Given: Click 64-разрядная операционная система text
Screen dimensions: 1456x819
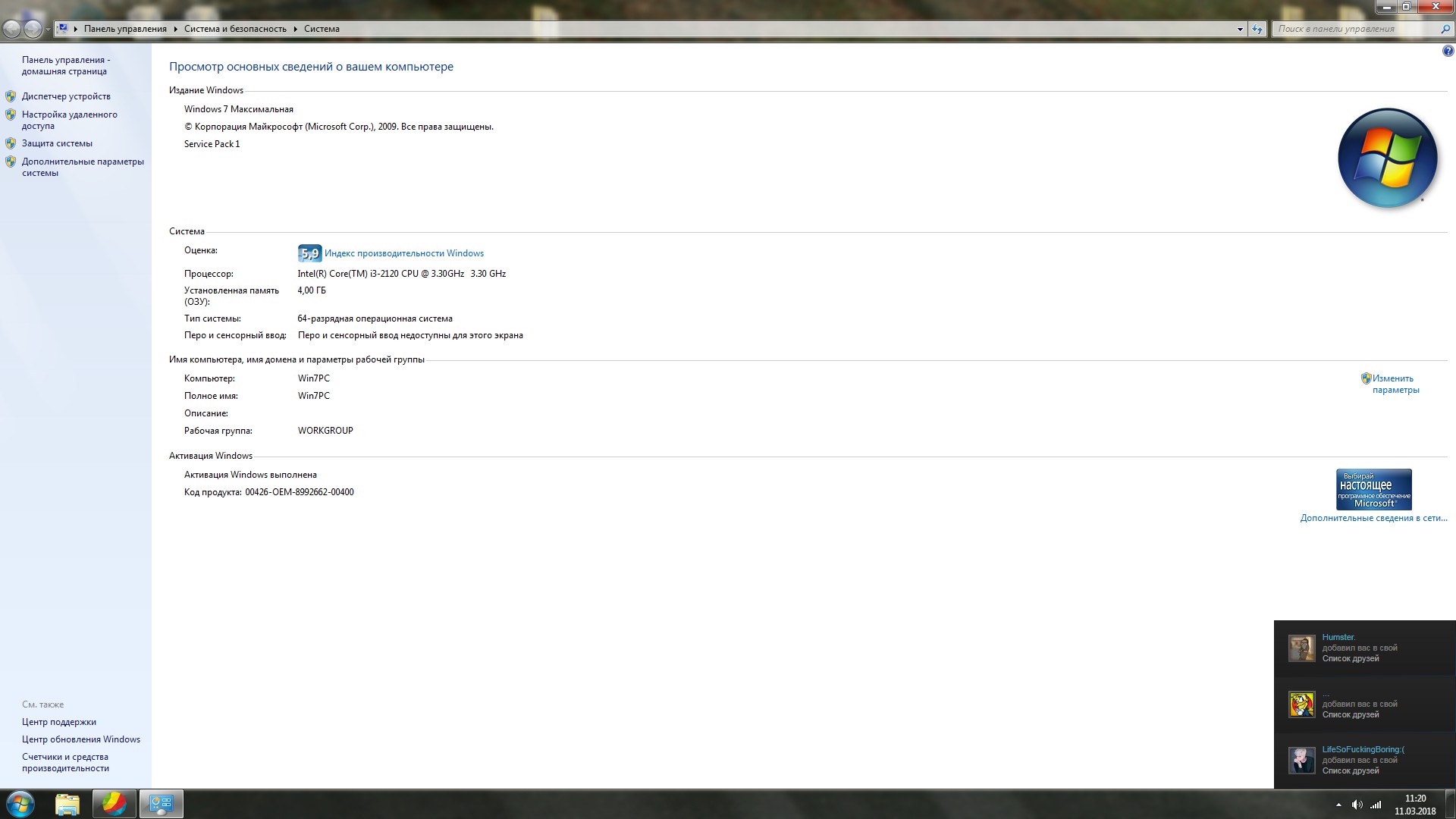Looking at the screenshot, I should [375, 318].
